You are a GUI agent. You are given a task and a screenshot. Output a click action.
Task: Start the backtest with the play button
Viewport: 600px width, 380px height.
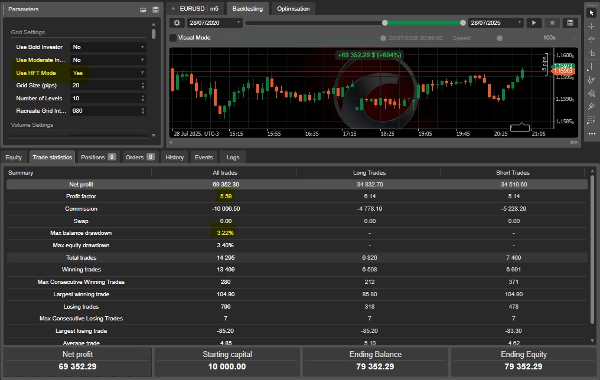534,23
